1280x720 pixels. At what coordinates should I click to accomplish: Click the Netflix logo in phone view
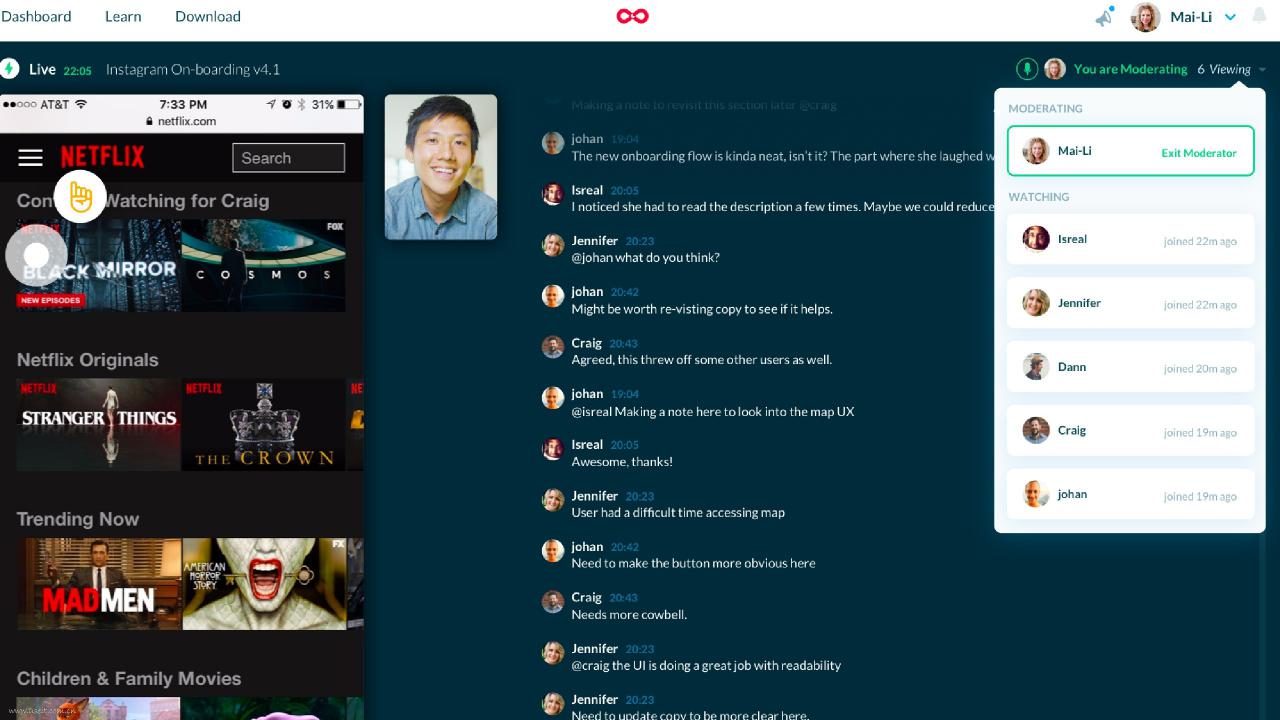pos(102,157)
